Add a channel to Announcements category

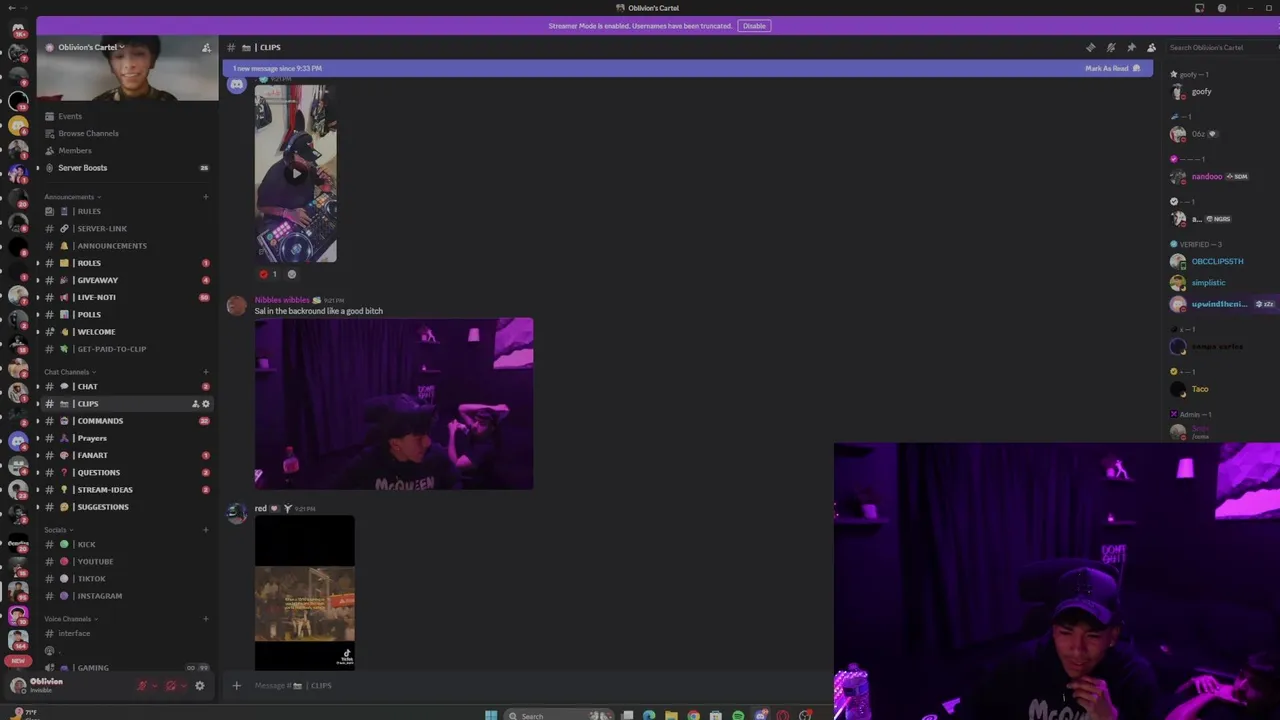(206, 197)
